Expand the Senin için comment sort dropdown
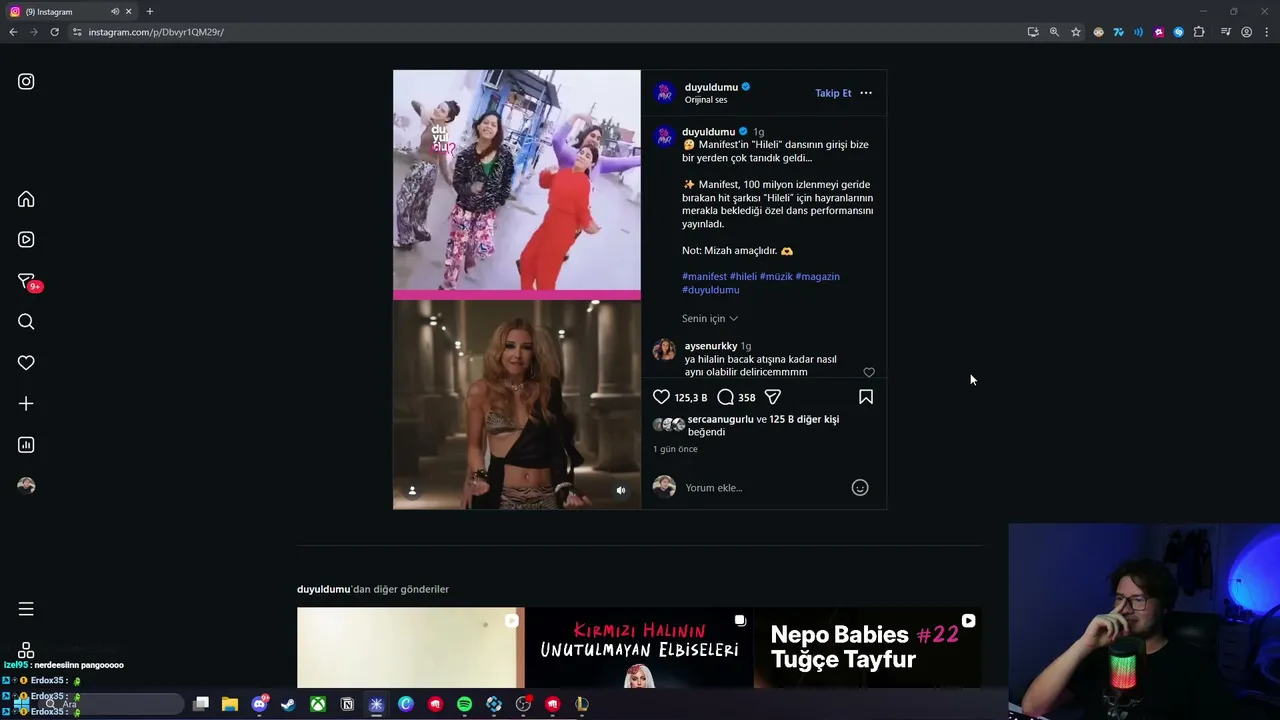The height and width of the screenshot is (720, 1280). click(x=710, y=319)
